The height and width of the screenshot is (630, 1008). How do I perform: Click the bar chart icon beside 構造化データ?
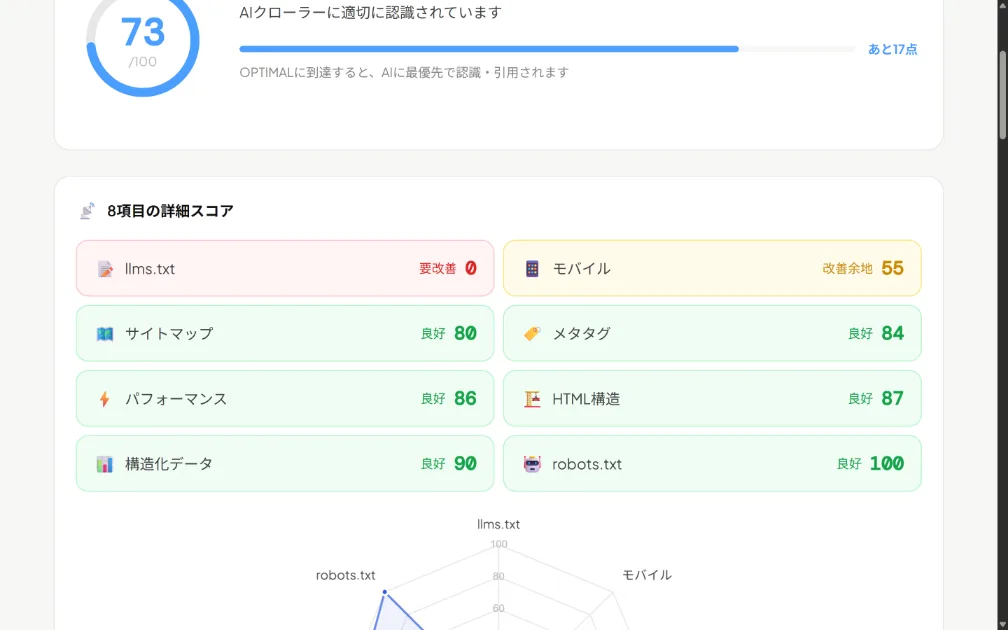pos(103,463)
